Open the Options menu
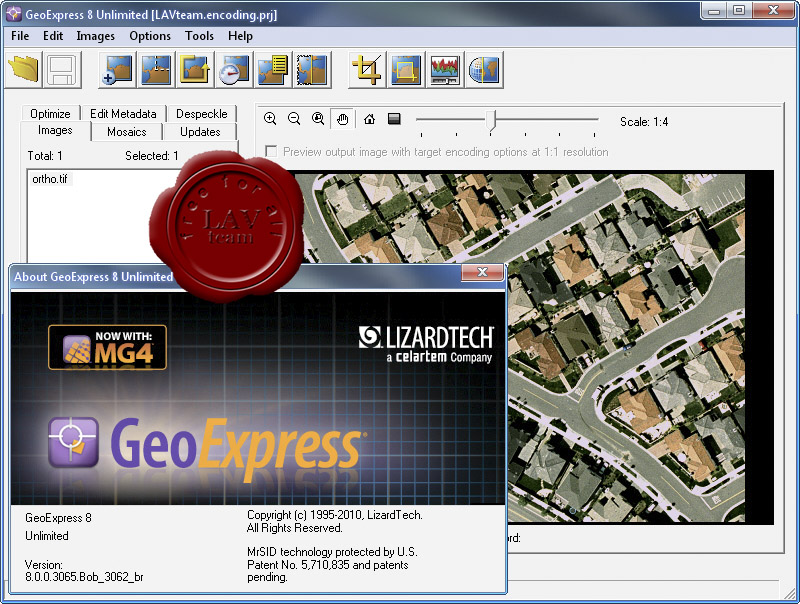This screenshot has height=604, width=800. pos(150,36)
